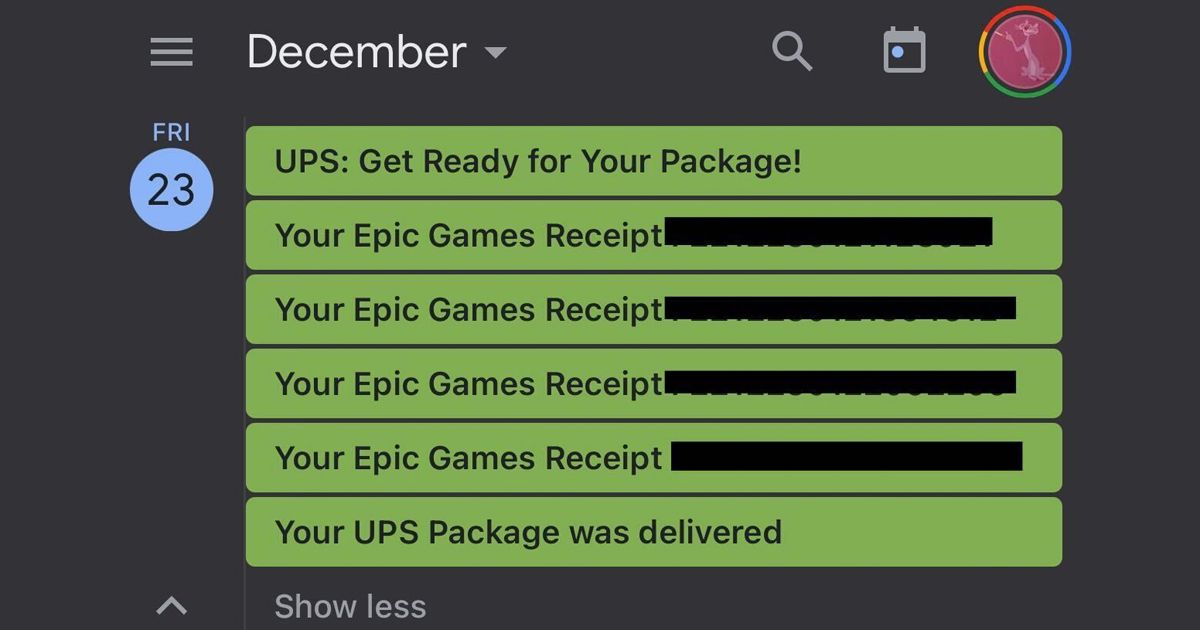Open the hamburger navigation menu
Screen dimensions: 1200x630
[171, 52]
